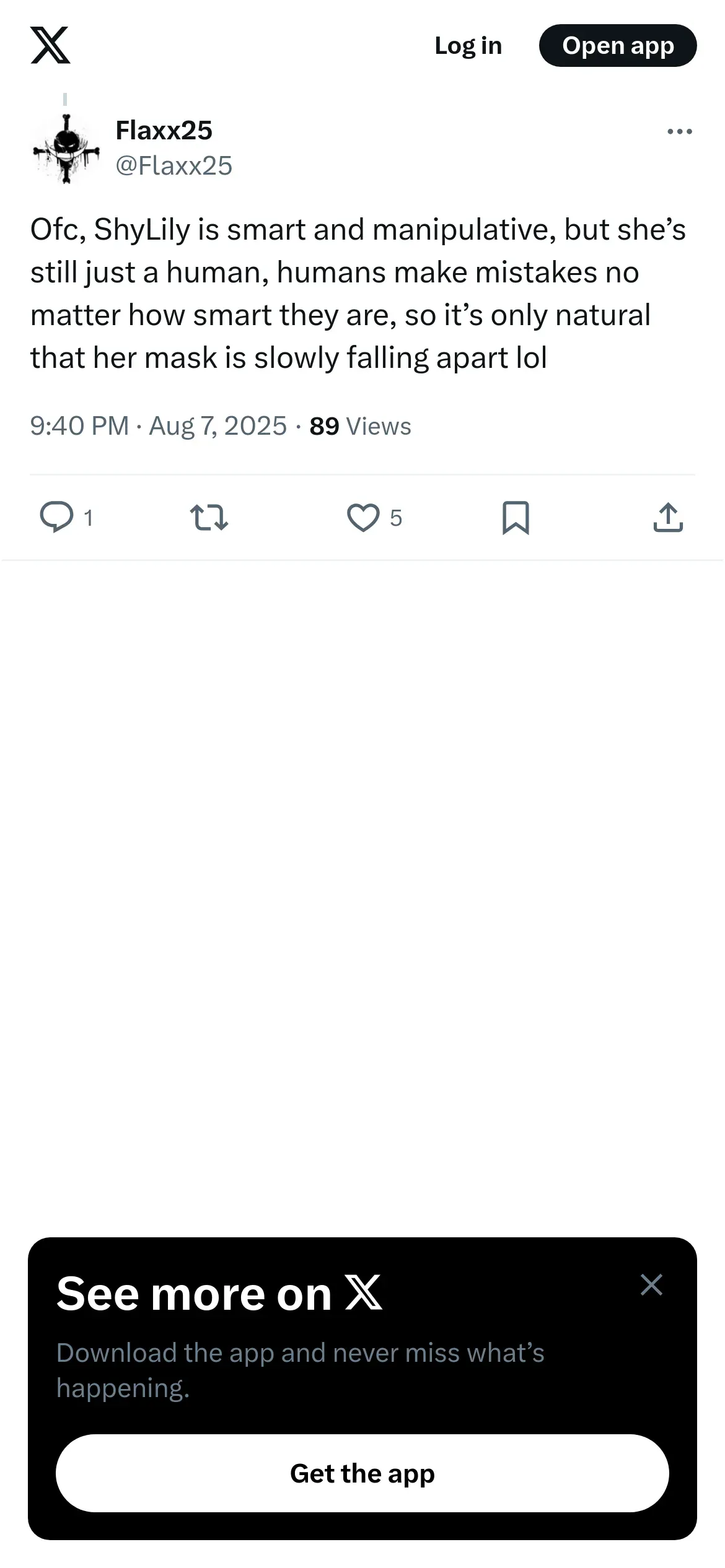The image size is (725, 1568).
Task: Share the tweet using the upload icon
Action: 668,518
